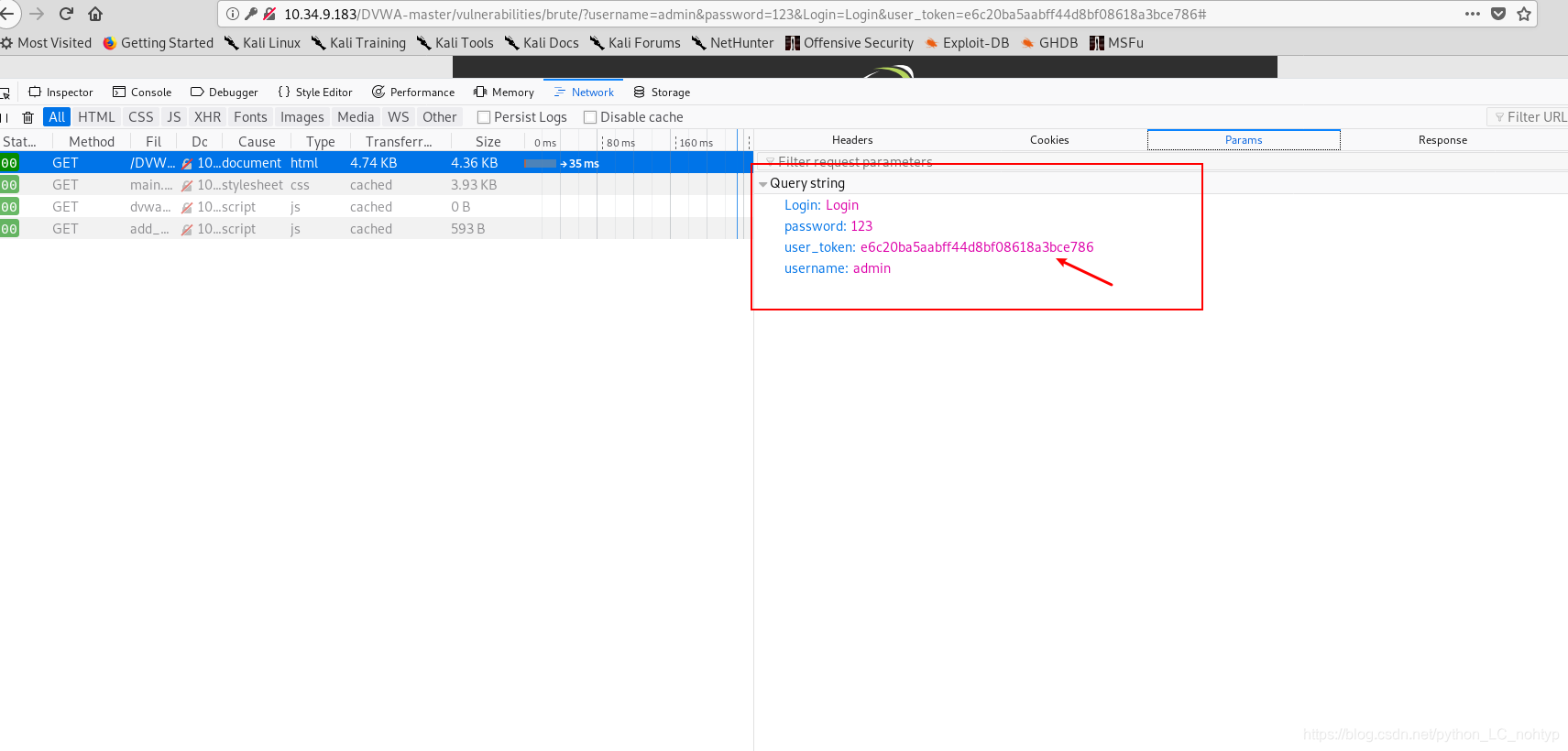Open the Performance tab
The image size is (1568, 751).
pyautogui.click(x=413, y=93)
